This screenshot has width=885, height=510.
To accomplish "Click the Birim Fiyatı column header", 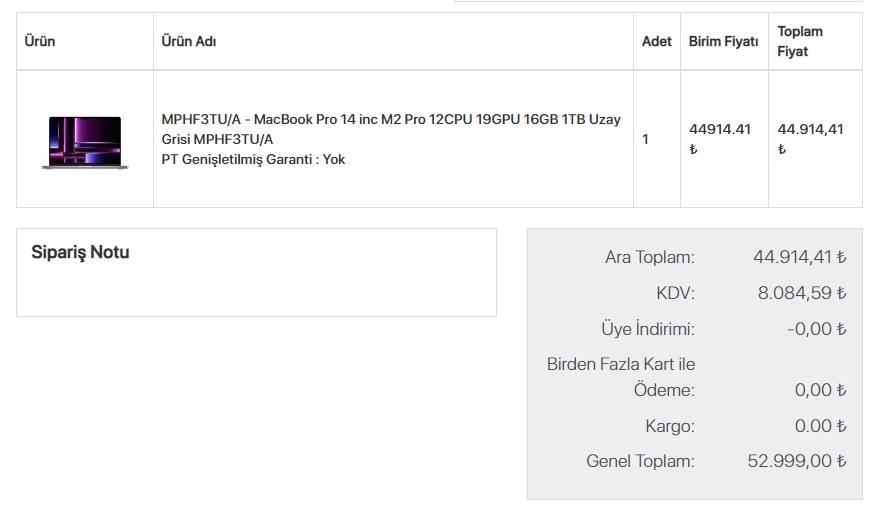I will tap(723, 42).
